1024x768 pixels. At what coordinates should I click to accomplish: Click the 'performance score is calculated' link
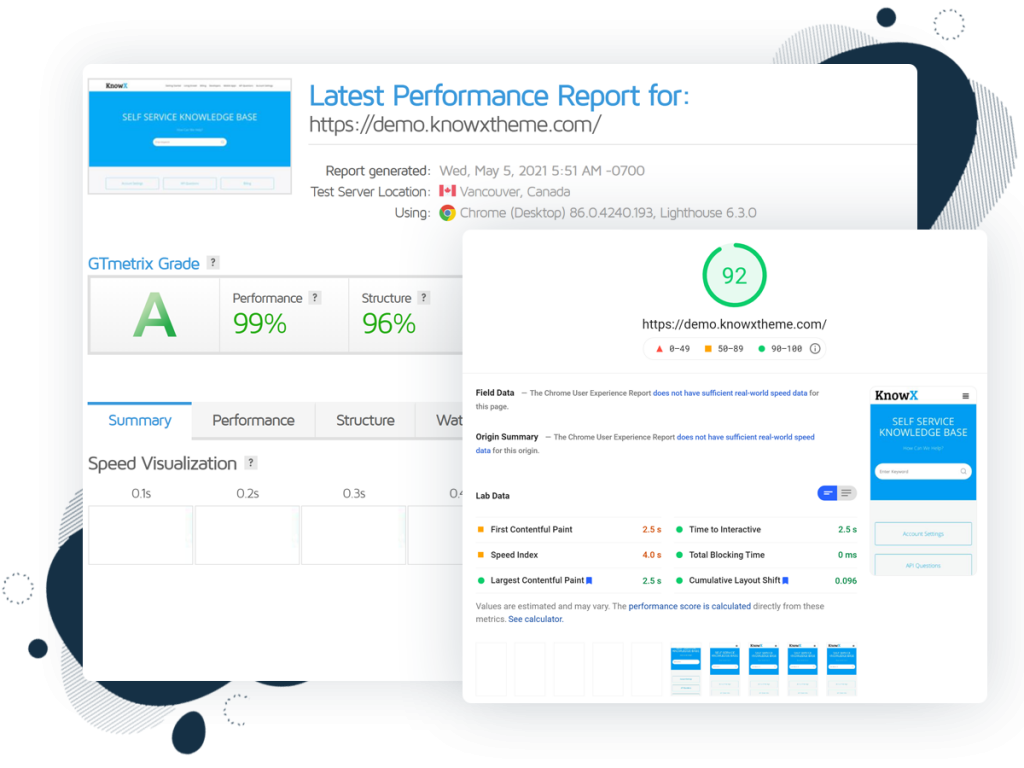(689, 606)
